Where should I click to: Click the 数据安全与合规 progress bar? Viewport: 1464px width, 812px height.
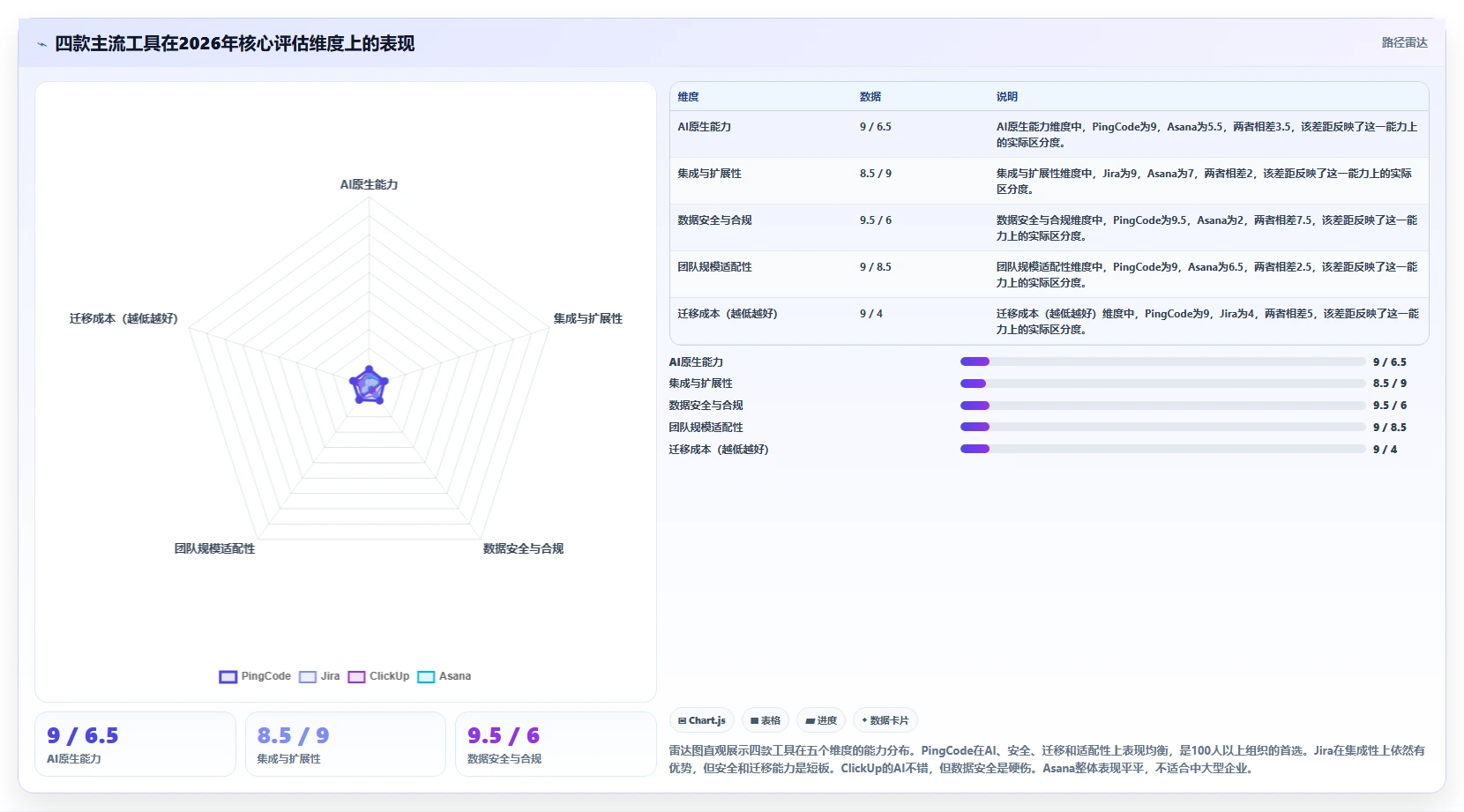(1162, 406)
